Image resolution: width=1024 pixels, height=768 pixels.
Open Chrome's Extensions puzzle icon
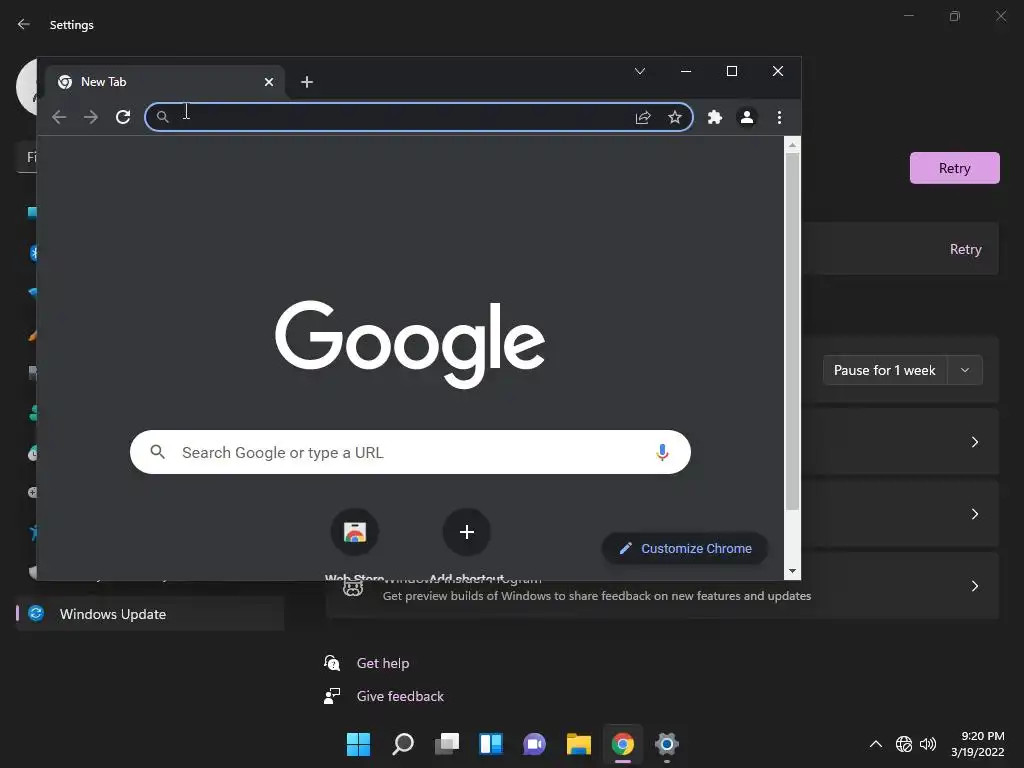coord(715,117)
